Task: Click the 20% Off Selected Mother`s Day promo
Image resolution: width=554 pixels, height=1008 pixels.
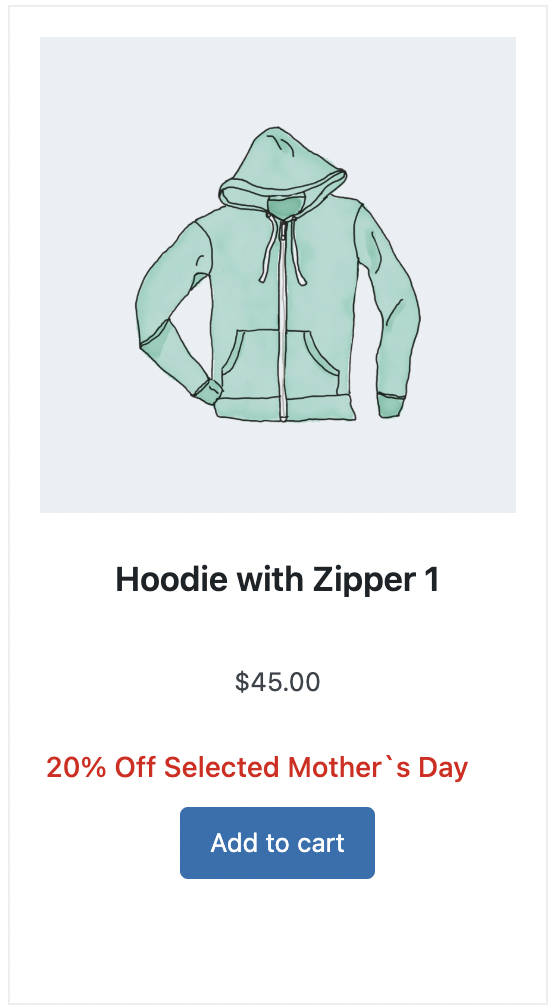Action: tap(257, 768)
